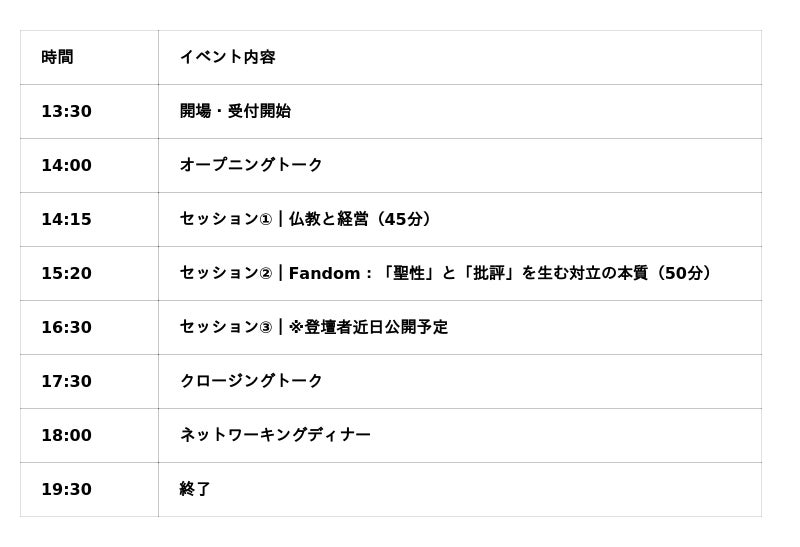Click the 開場・受付開始 event text
The width and height of the screenshot is (800, 547).
[235, 111]
